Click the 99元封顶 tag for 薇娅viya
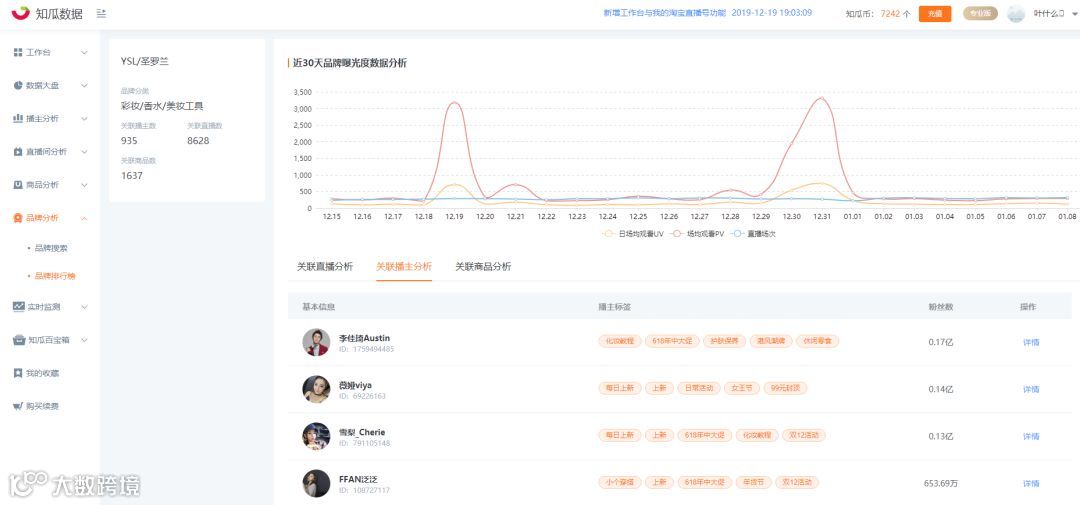The width and height of the screenshot is (1080, 505). click(x=785, y=388)
